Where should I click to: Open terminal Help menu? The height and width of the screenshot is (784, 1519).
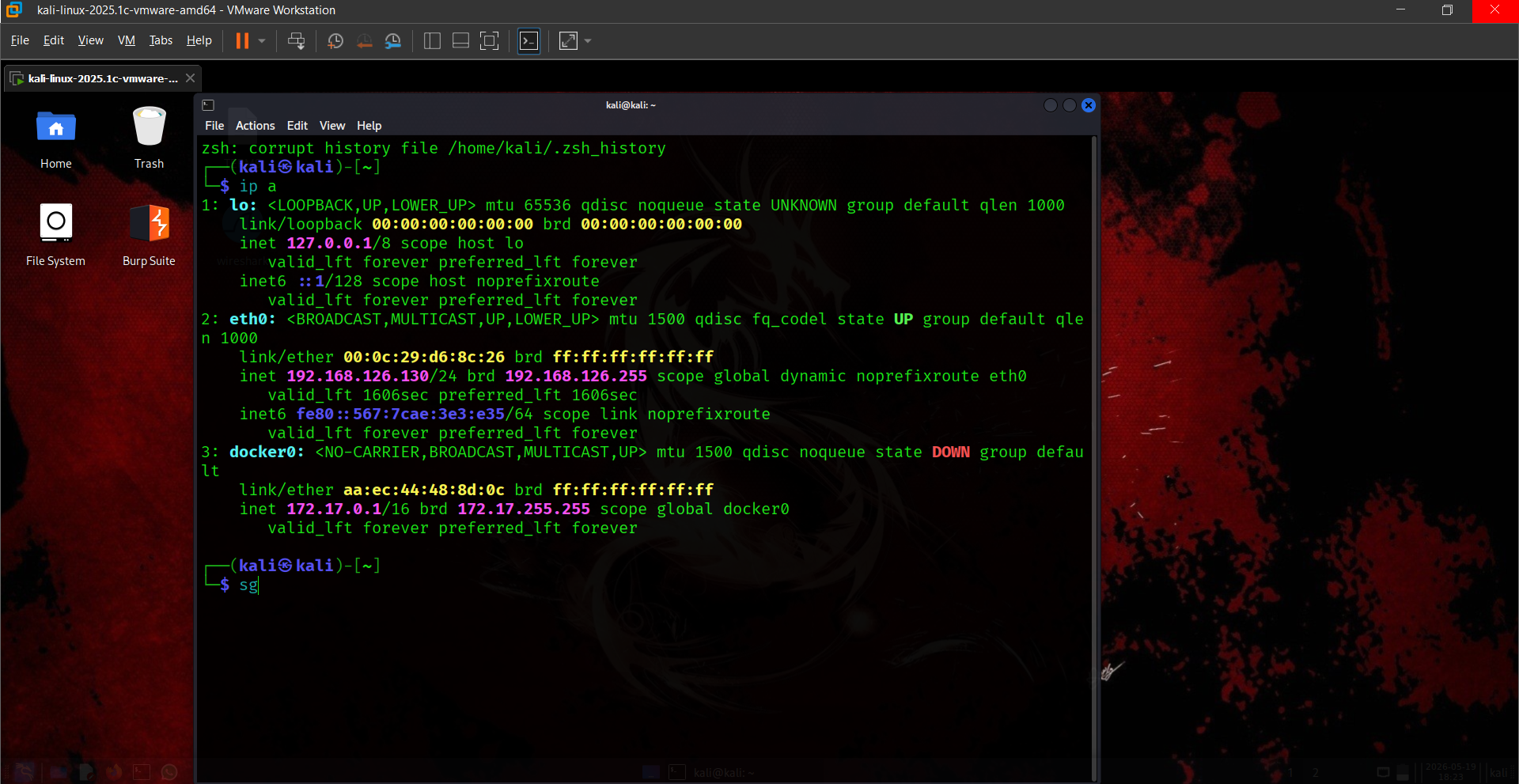pos(369,126)
